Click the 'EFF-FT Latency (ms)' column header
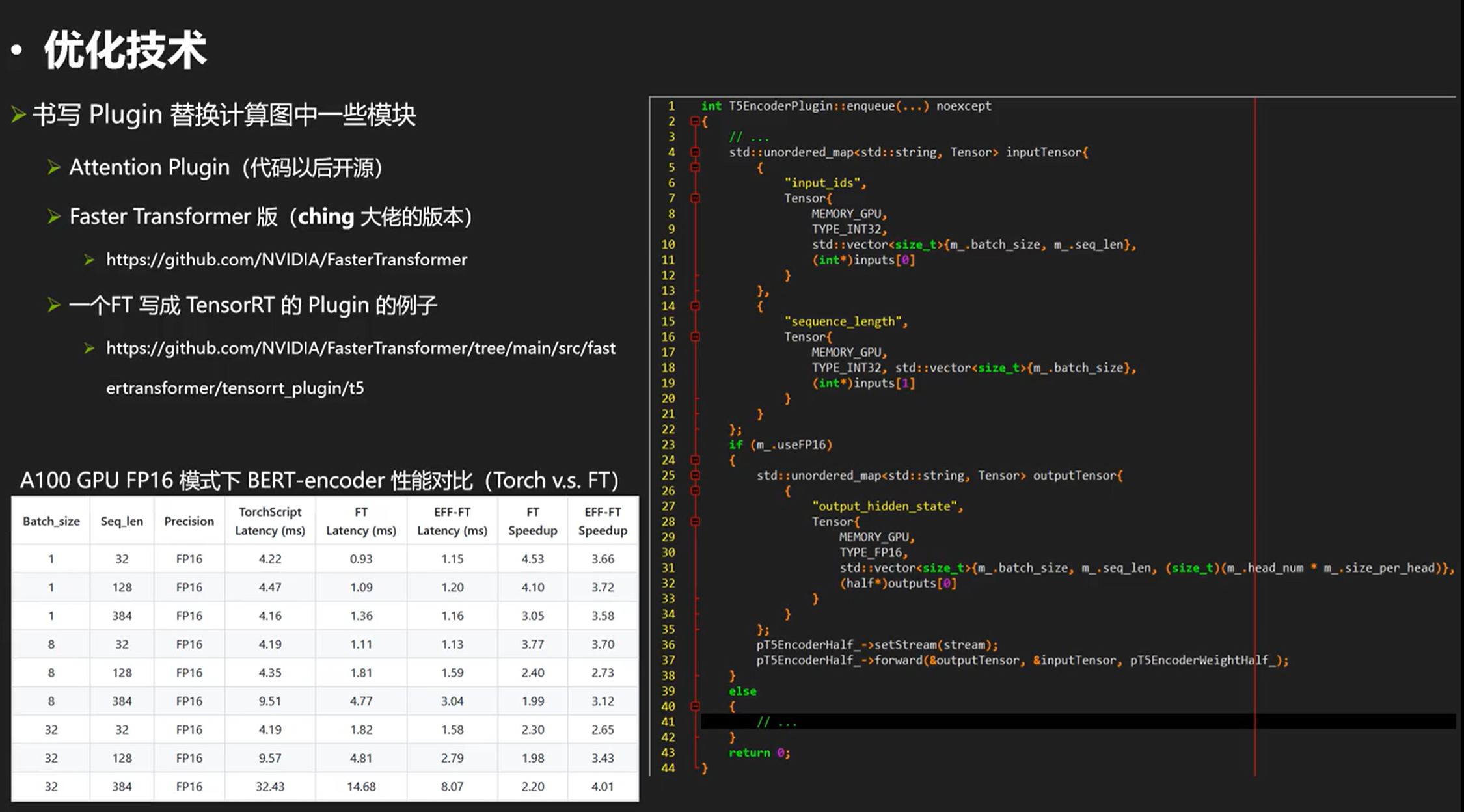Viewport: 1464px width, 812px height. [x=452, y=521]
